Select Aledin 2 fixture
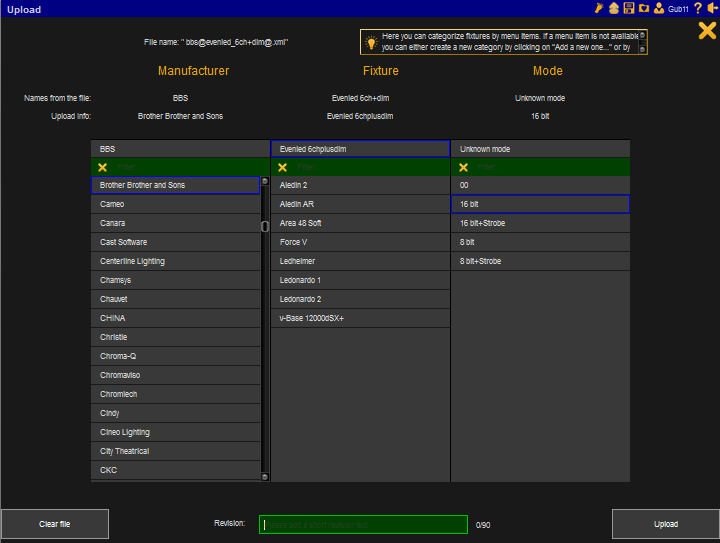 click(360, 185)
